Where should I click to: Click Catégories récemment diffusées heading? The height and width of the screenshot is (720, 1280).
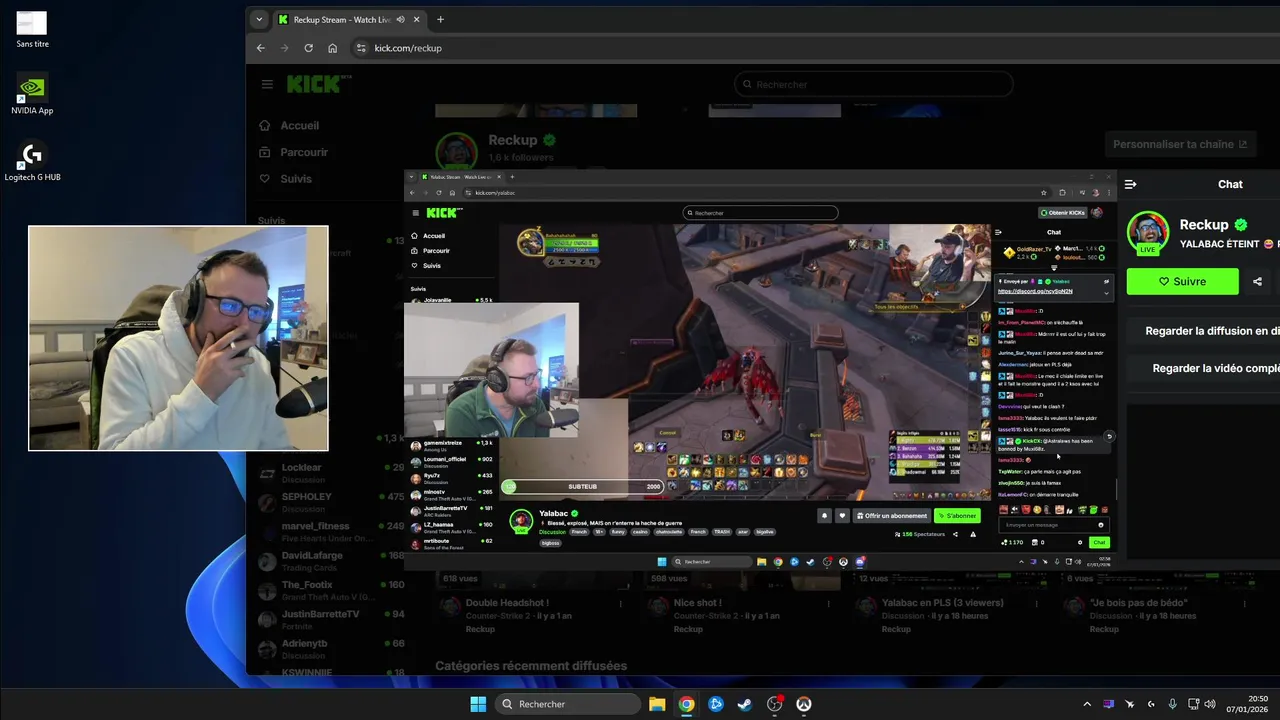click(531, 666)
